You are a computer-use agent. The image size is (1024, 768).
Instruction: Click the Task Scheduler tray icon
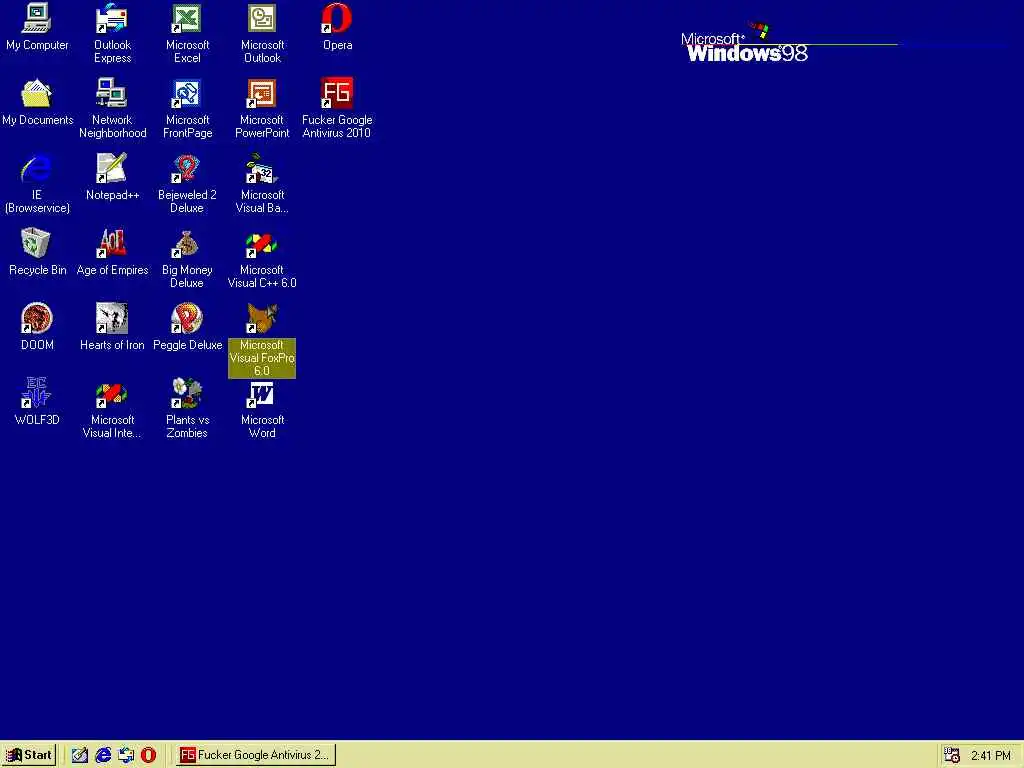click(x=952, y=755)
